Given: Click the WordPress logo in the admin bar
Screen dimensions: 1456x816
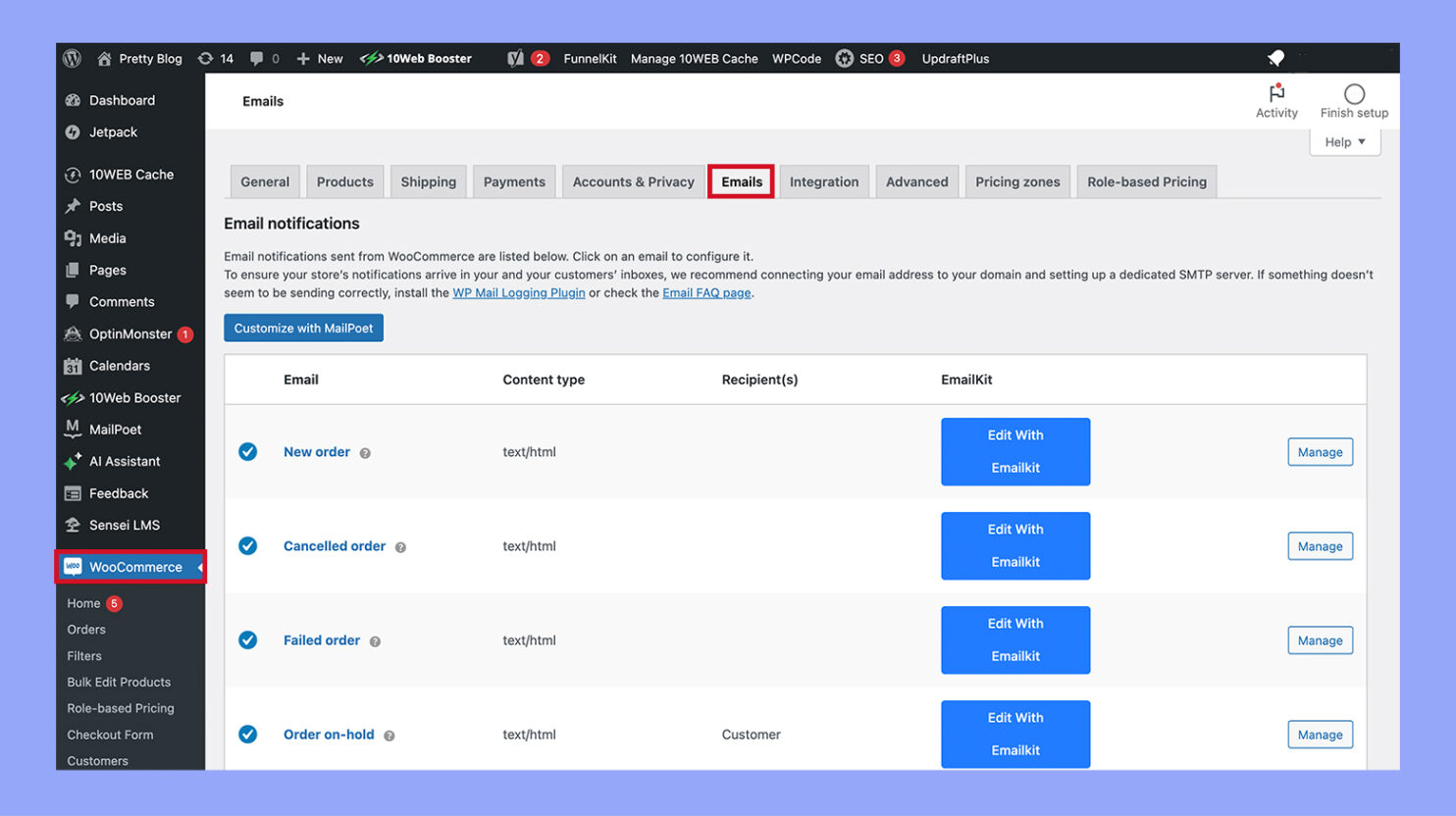Looking at the screenshot, I should pos(71,58).
